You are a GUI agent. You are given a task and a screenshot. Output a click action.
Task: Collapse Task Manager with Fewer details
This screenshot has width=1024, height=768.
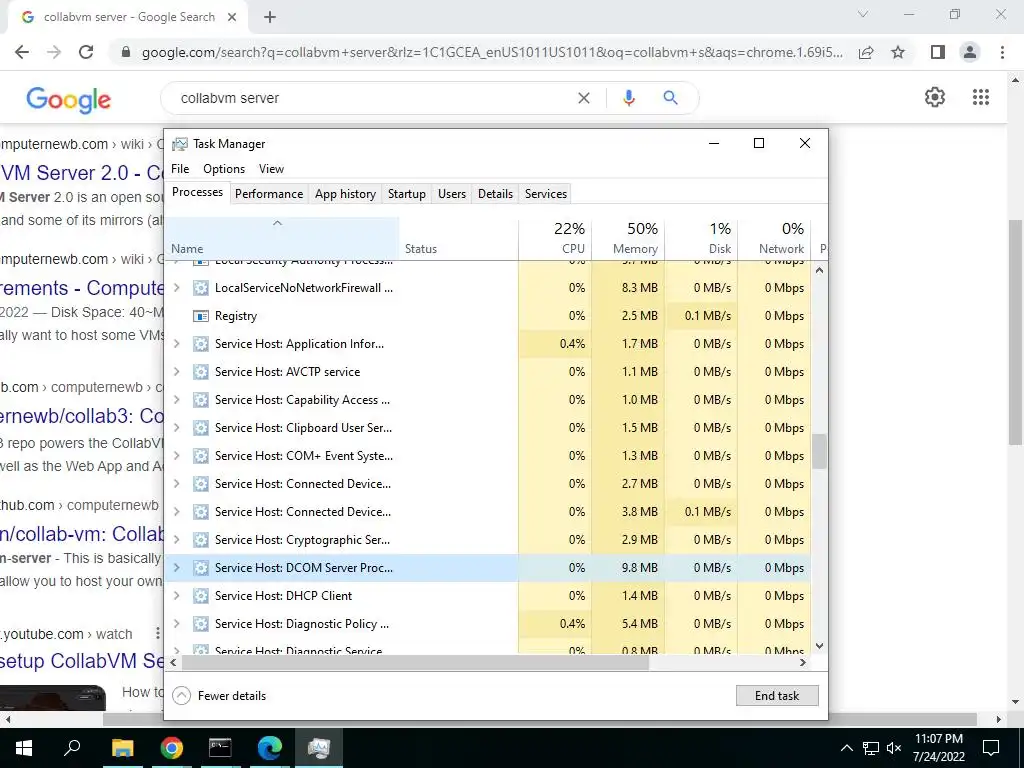click(x=219, y=696)
